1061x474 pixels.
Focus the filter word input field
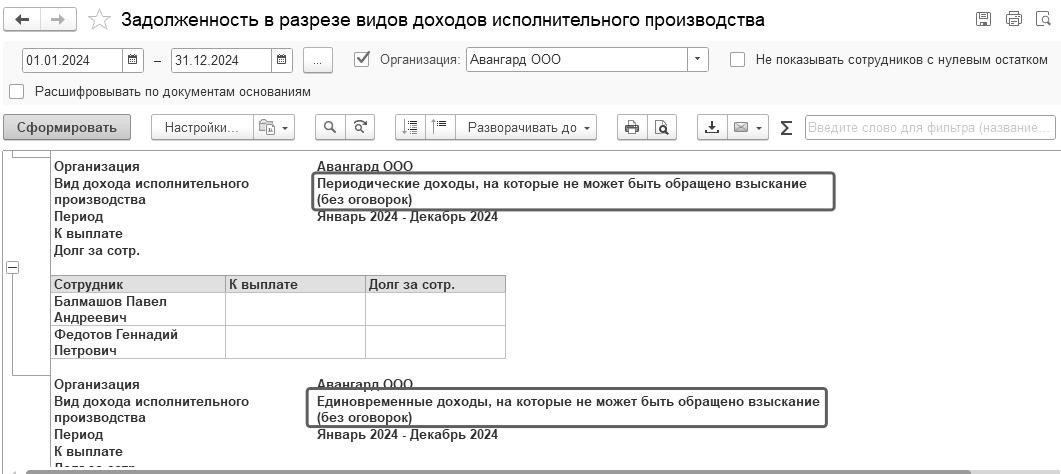coord(930,127)
